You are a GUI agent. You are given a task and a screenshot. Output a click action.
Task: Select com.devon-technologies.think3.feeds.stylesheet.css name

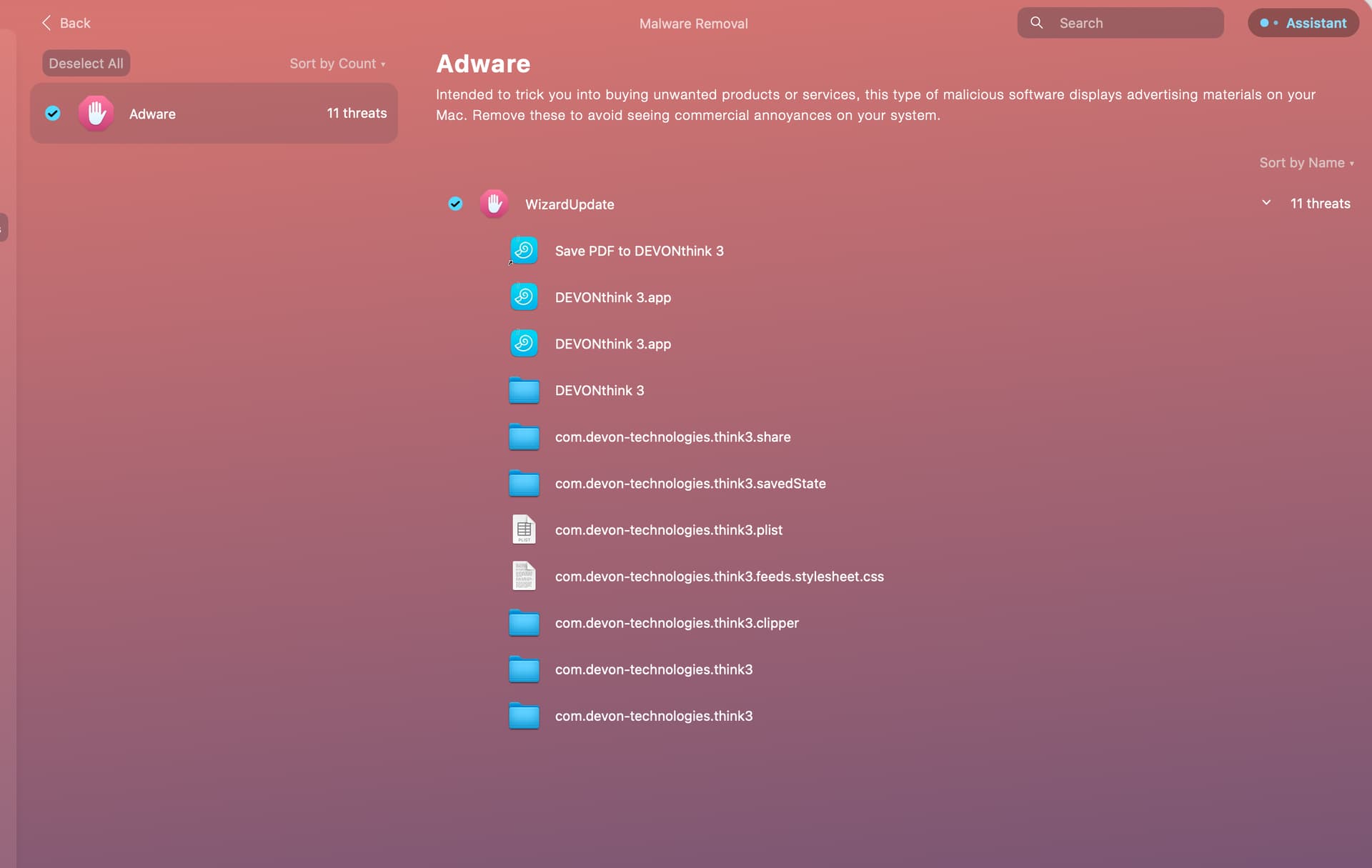(720, 577)
